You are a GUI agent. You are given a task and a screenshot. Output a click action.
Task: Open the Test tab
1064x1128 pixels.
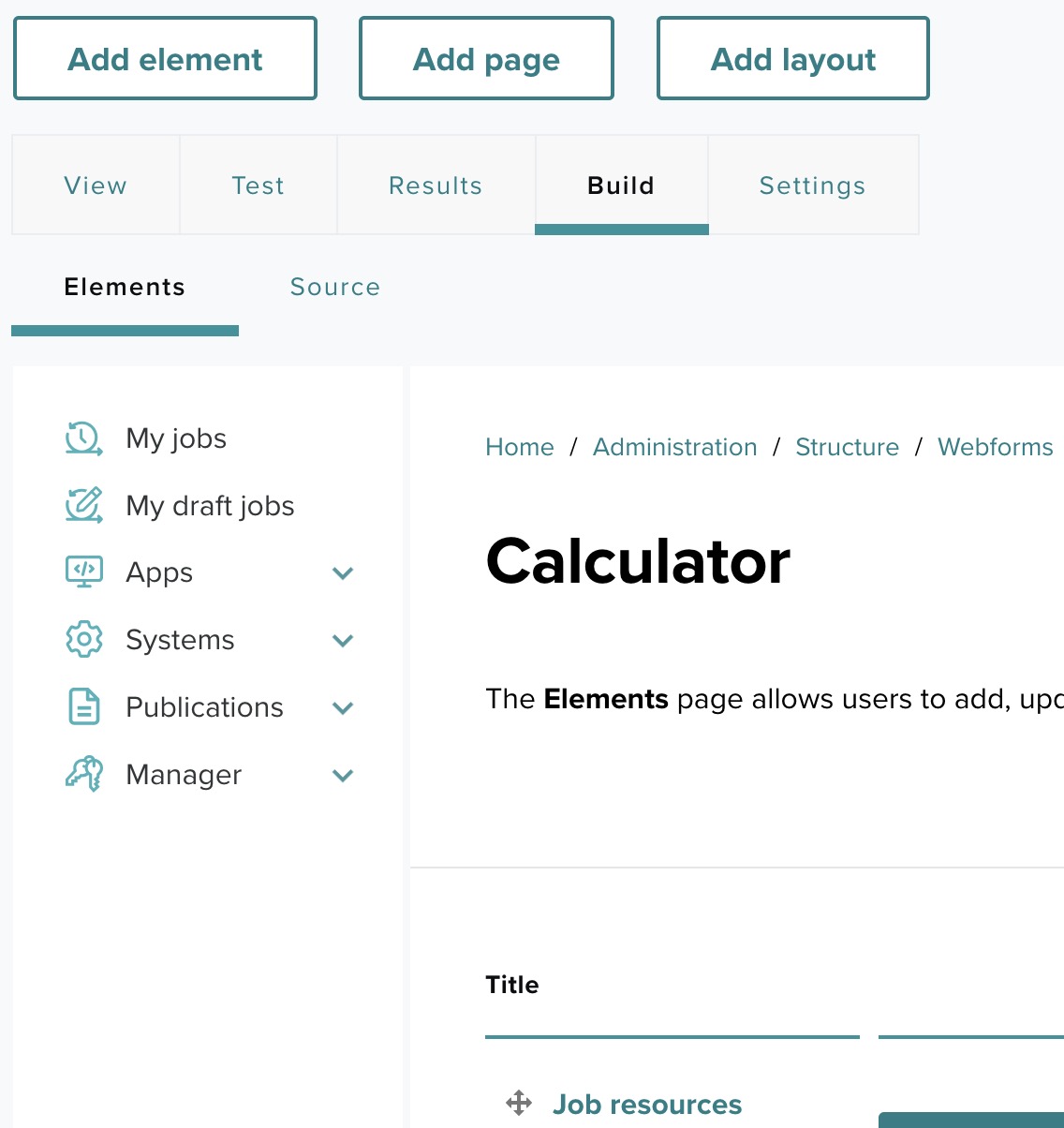click(x=258, y=186)
